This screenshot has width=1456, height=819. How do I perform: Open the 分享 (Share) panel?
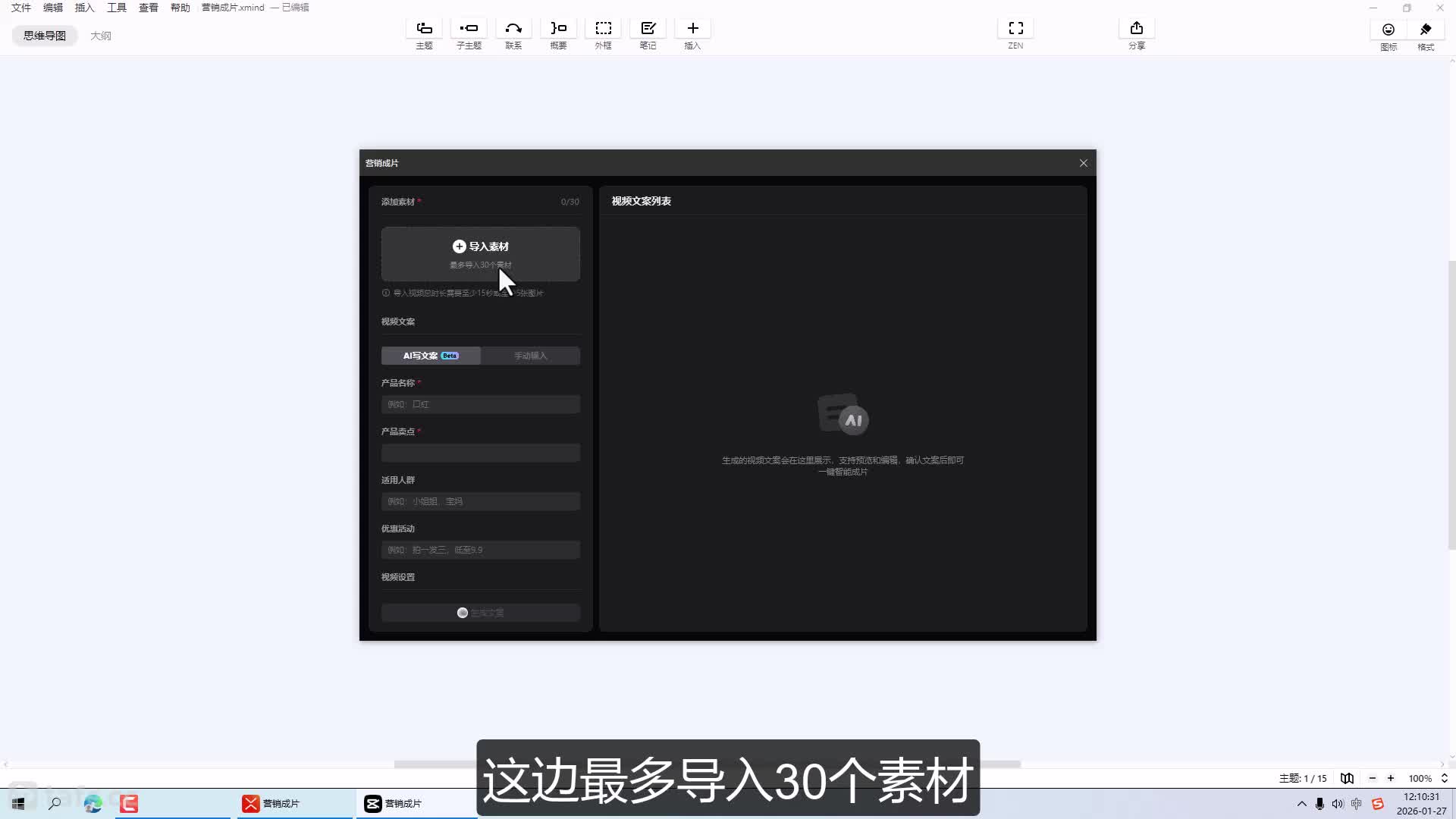[x=1137, y=34]
